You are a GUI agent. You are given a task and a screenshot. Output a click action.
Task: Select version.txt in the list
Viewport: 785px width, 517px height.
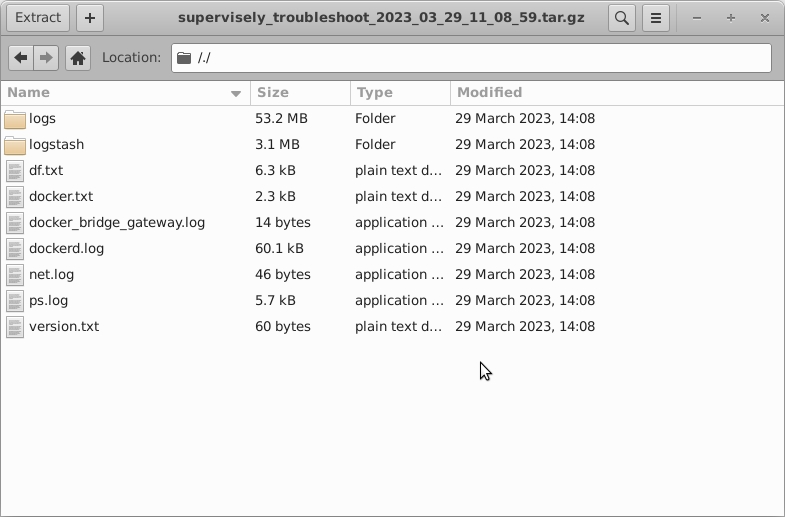[x=64, y=327]
